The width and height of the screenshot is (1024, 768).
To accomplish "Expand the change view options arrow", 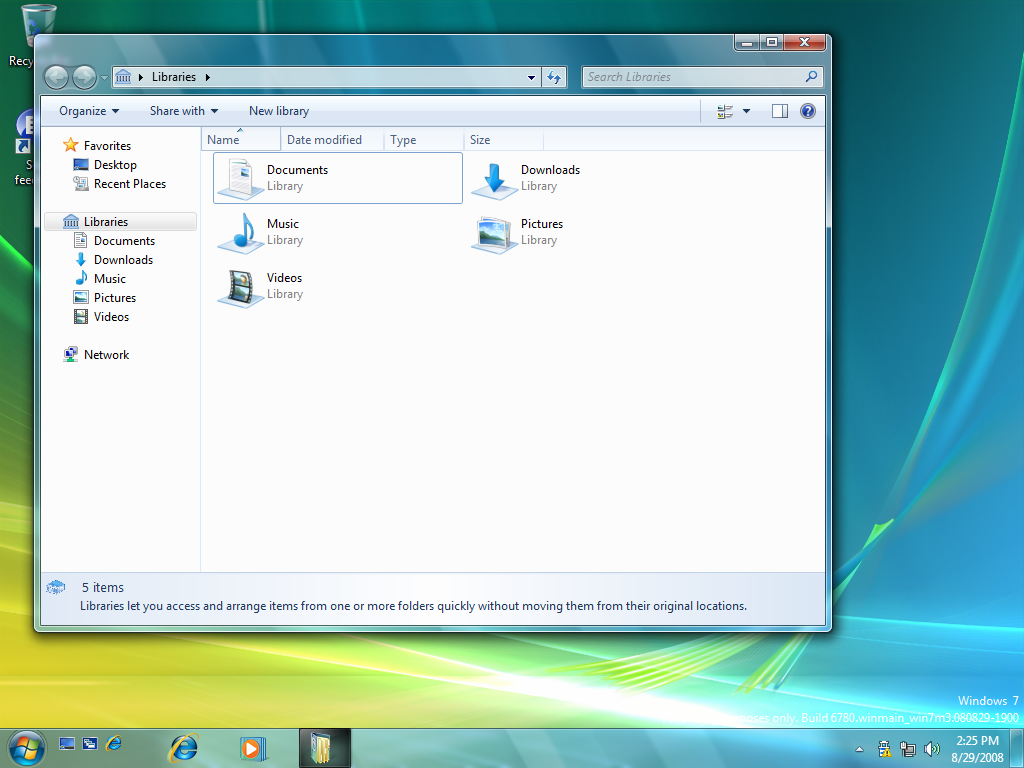I will pos(746,111).
